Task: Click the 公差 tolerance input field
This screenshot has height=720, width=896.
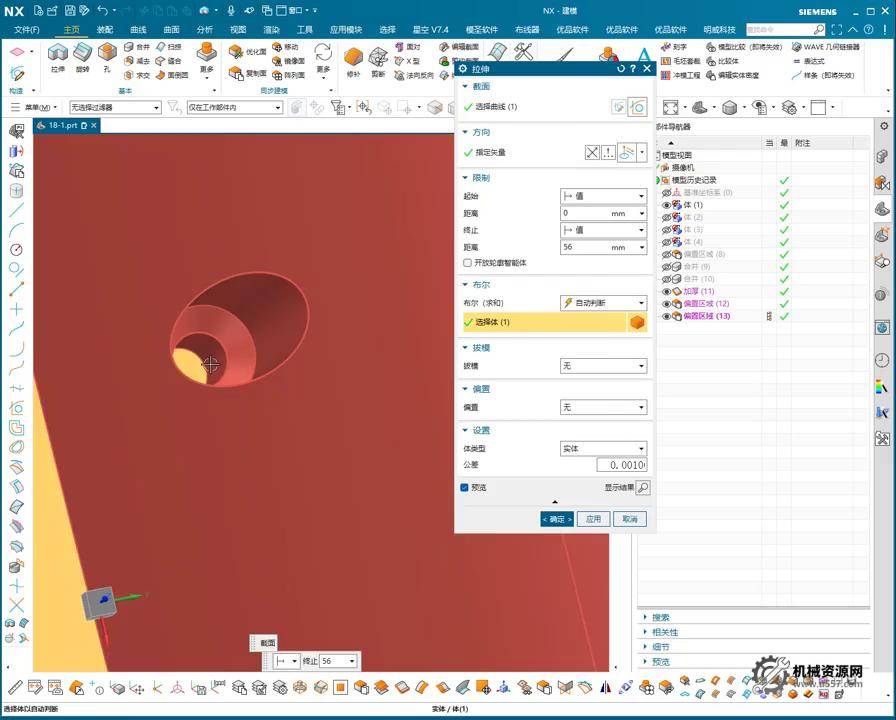Action: coord(621,465)
